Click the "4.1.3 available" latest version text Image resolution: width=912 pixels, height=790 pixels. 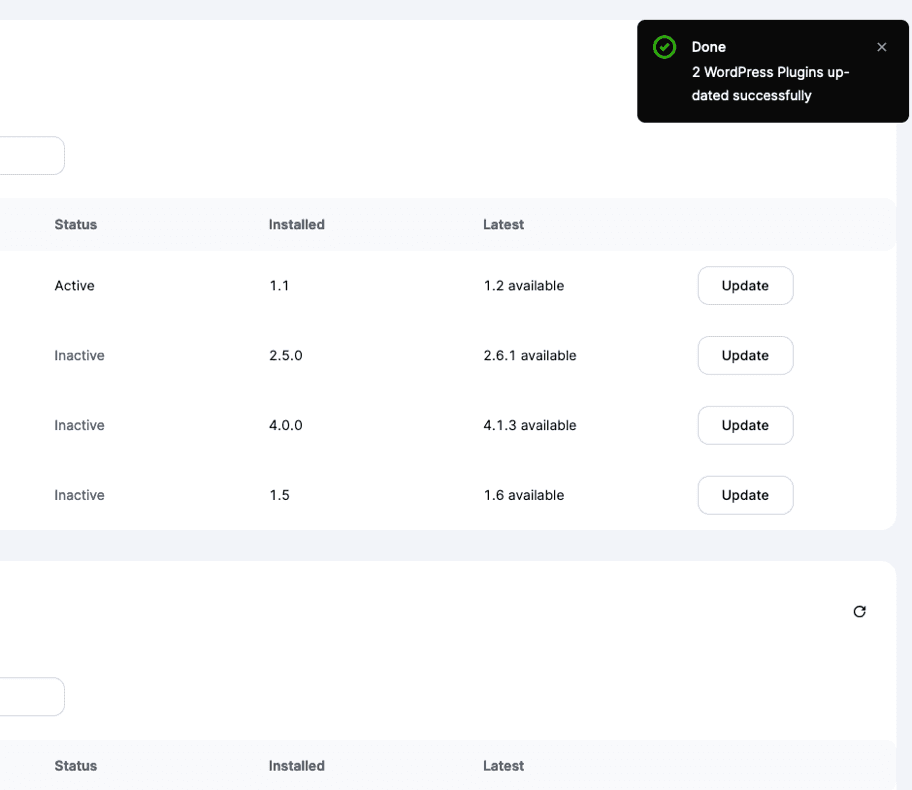tap(529, 426)
